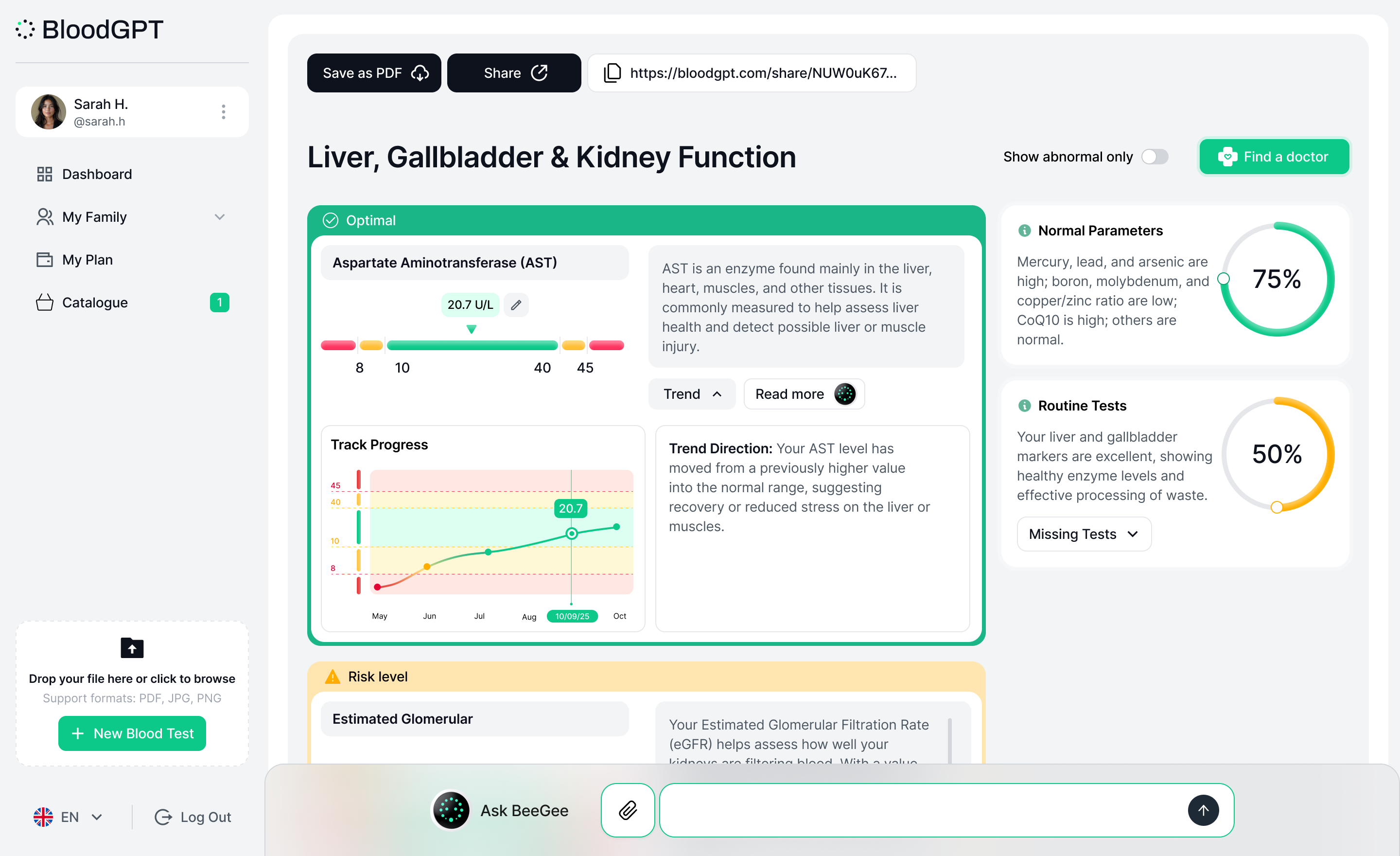Click the Find a doctor button
This screenshot has height=856, width=1400.
1275,157
